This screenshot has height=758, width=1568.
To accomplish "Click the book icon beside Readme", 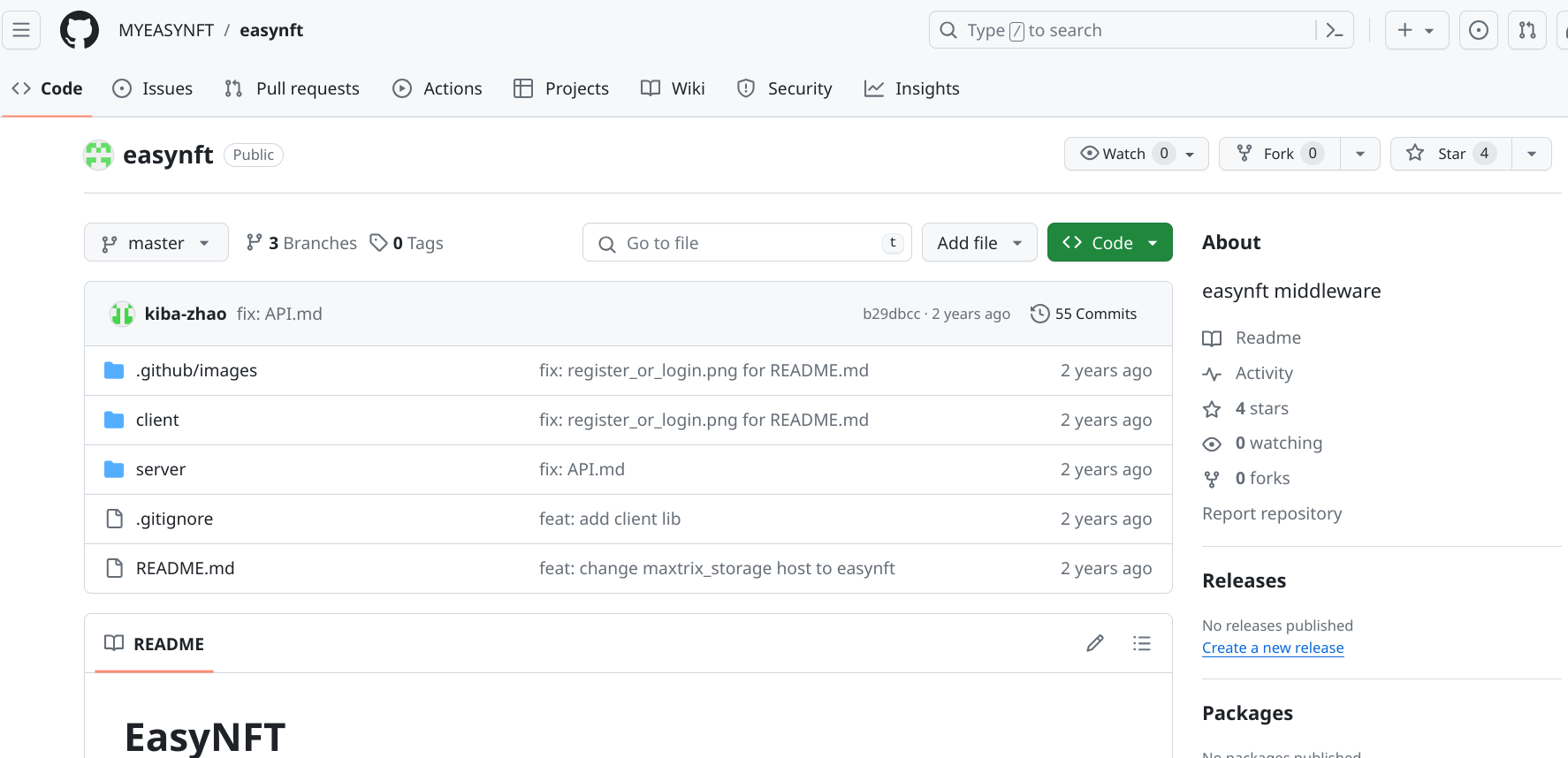I will pyautogui.click(x=1212, y=338).
